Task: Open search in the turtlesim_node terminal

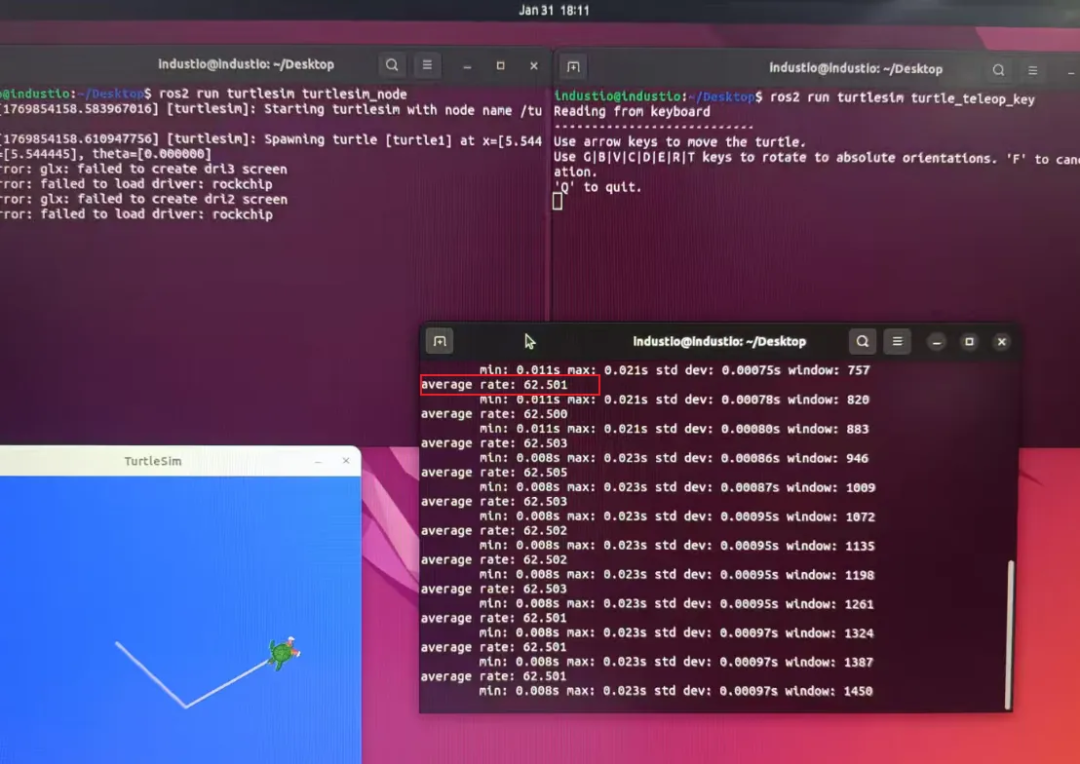Action: [392, 65]
